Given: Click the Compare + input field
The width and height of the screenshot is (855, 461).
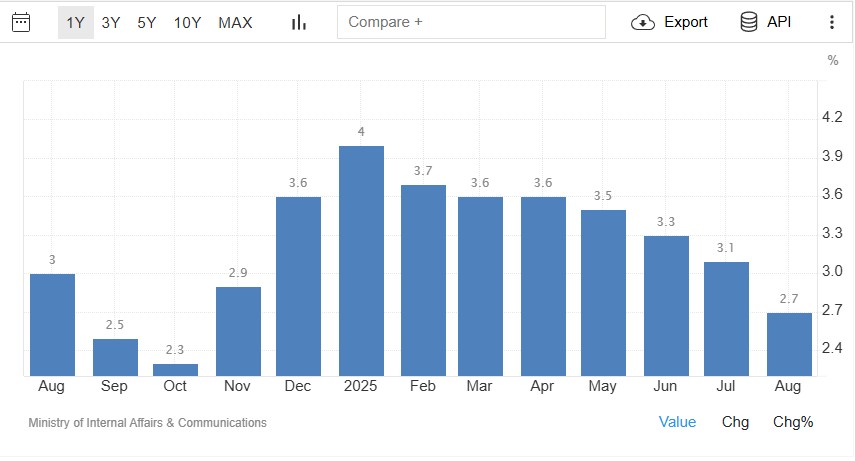Looking at the screenshot, I should pyautogui.click(x=471, y=22).
